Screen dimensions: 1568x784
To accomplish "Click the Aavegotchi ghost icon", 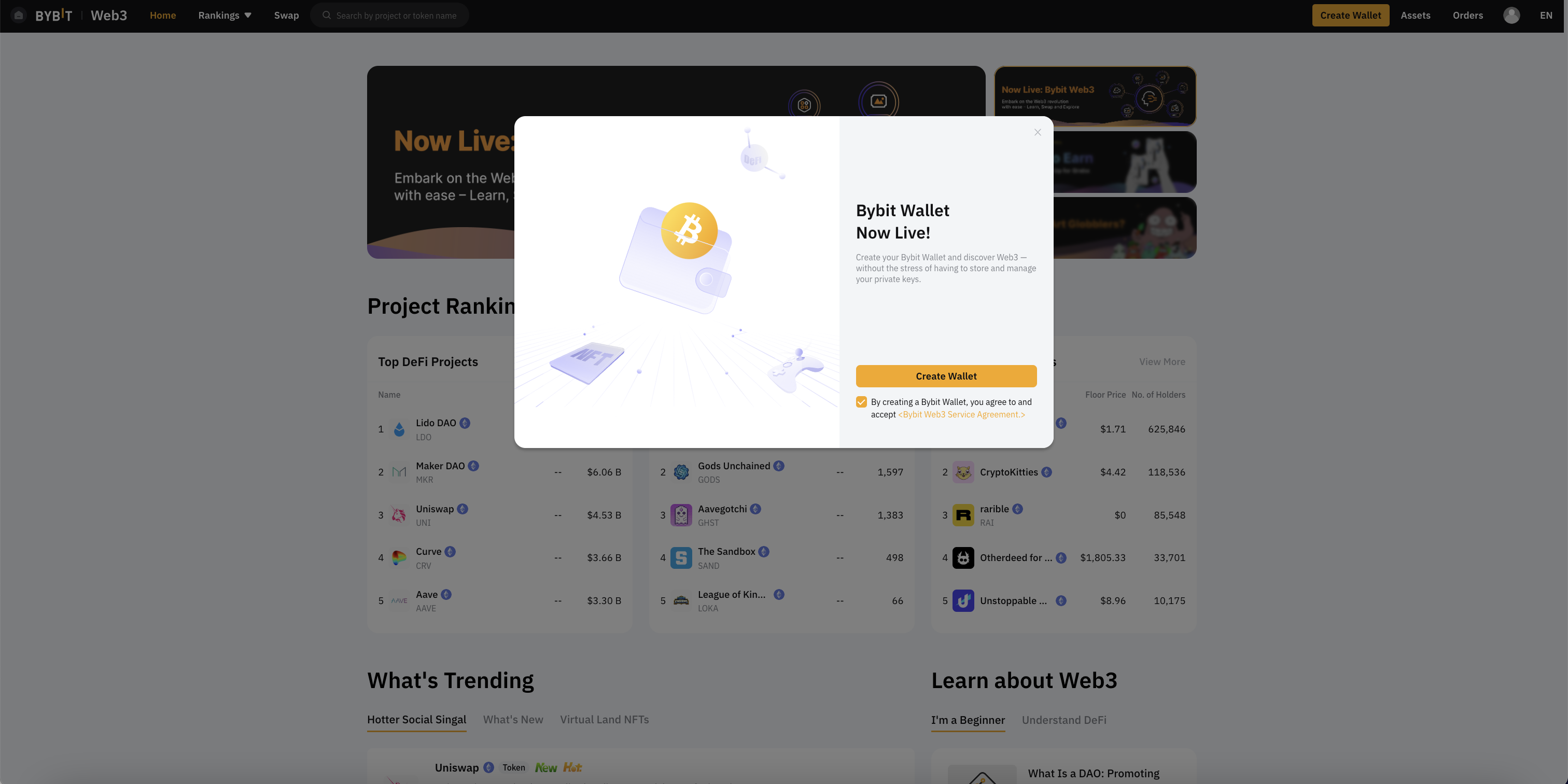I will (681, 515).
